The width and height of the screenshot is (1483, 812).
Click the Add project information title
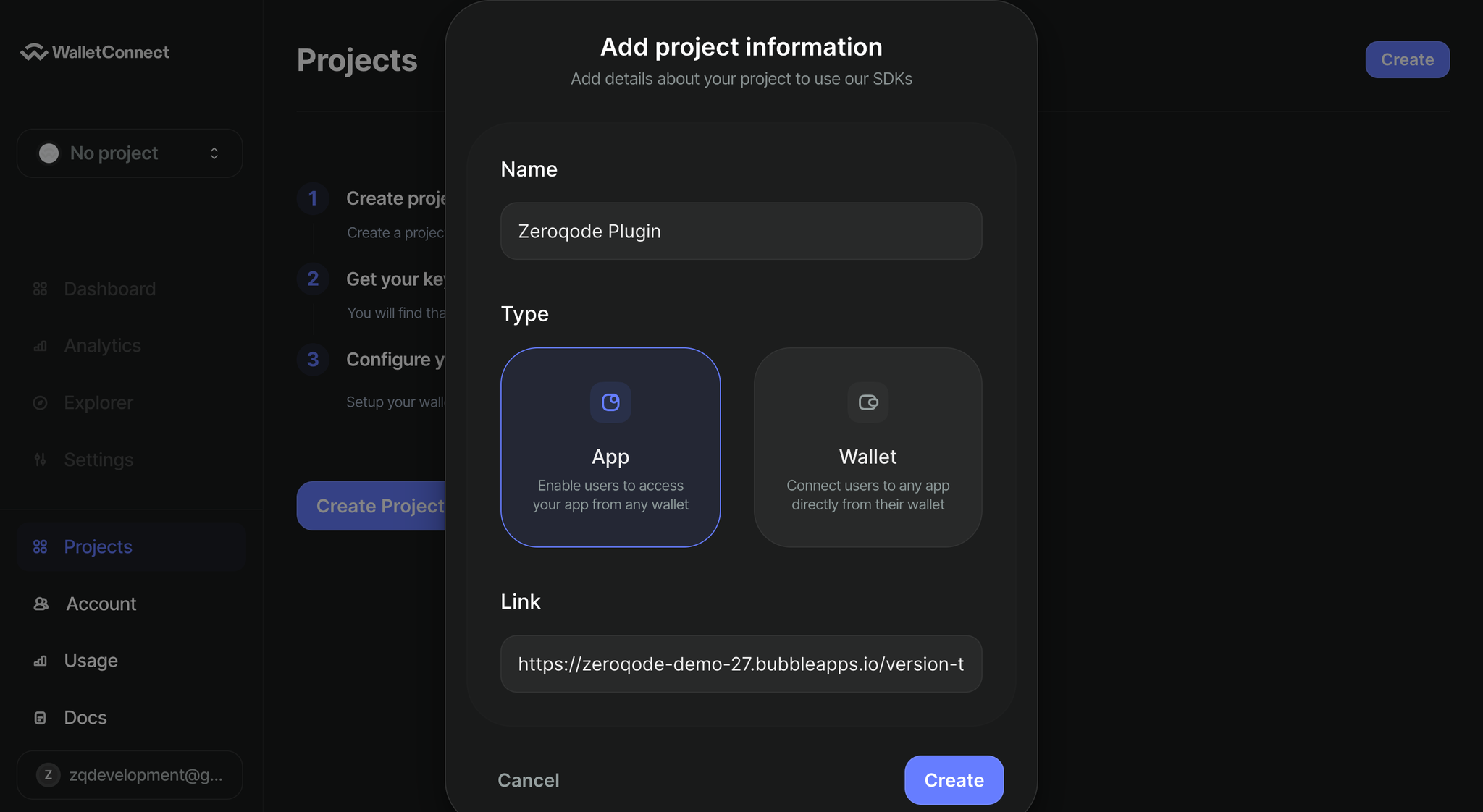click(x=741, y=47)
